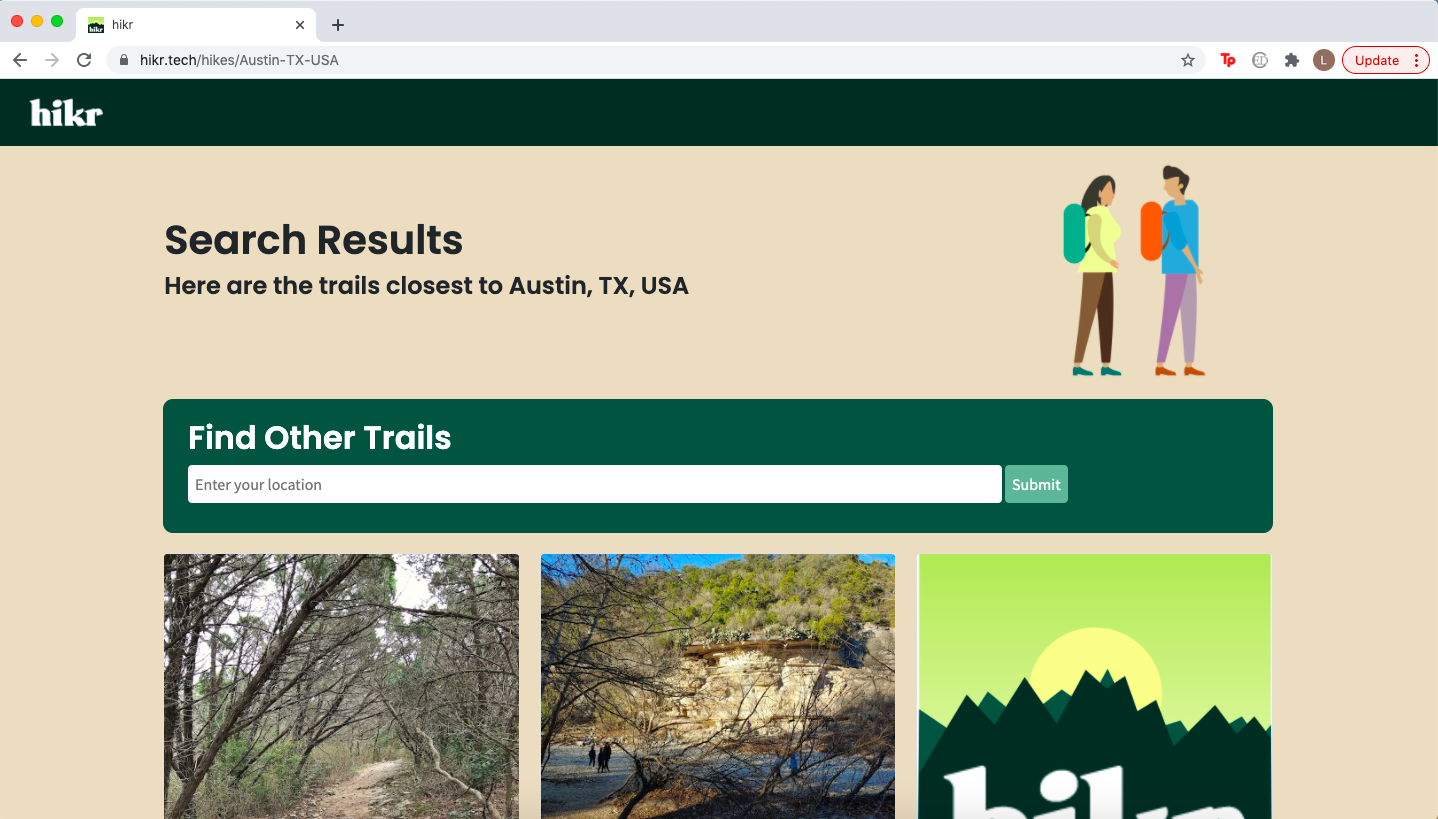
Task: Click the macOS yellow minimize button
Action: (37, 21)
